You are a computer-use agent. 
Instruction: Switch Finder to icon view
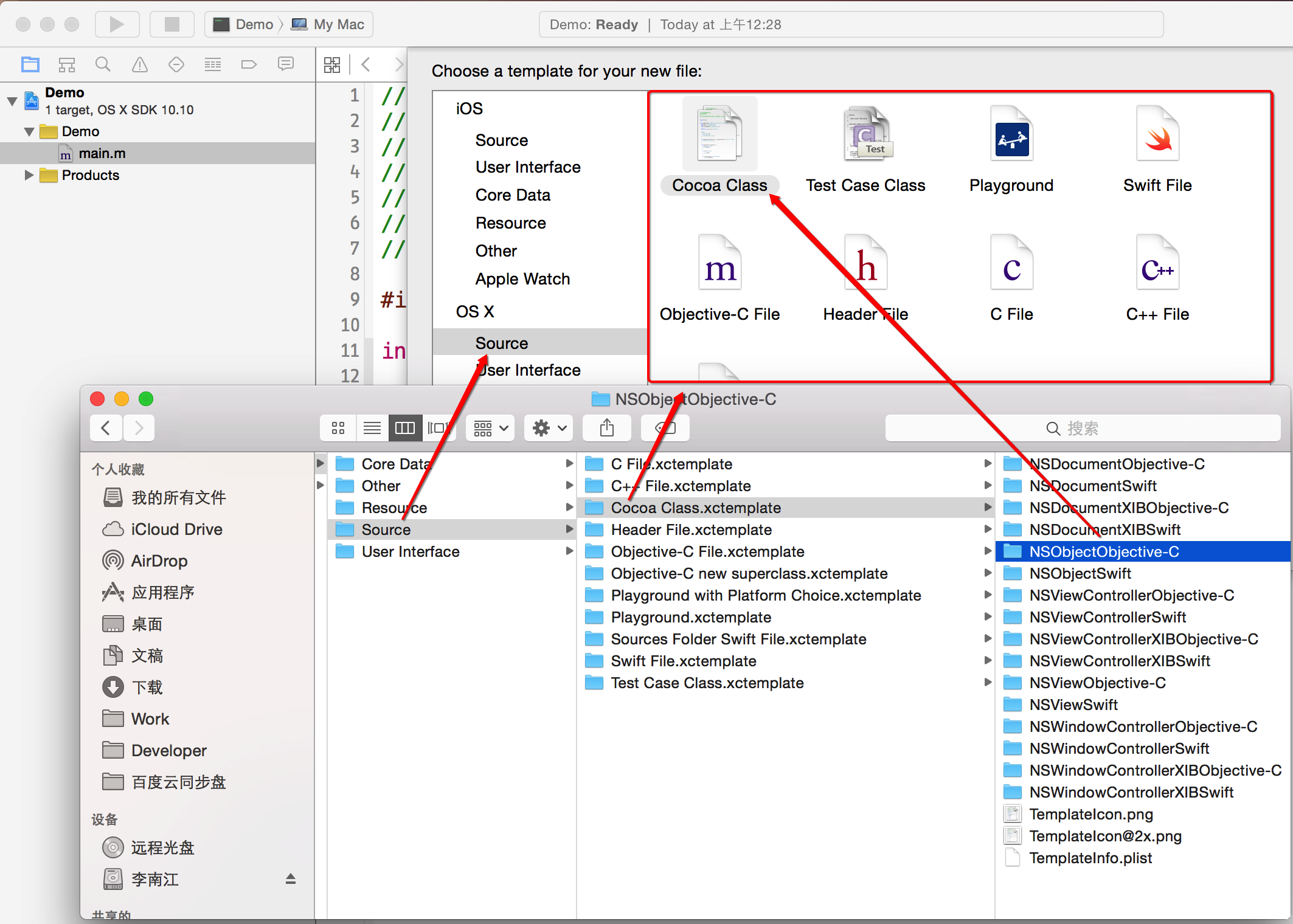tap(339, 428)
